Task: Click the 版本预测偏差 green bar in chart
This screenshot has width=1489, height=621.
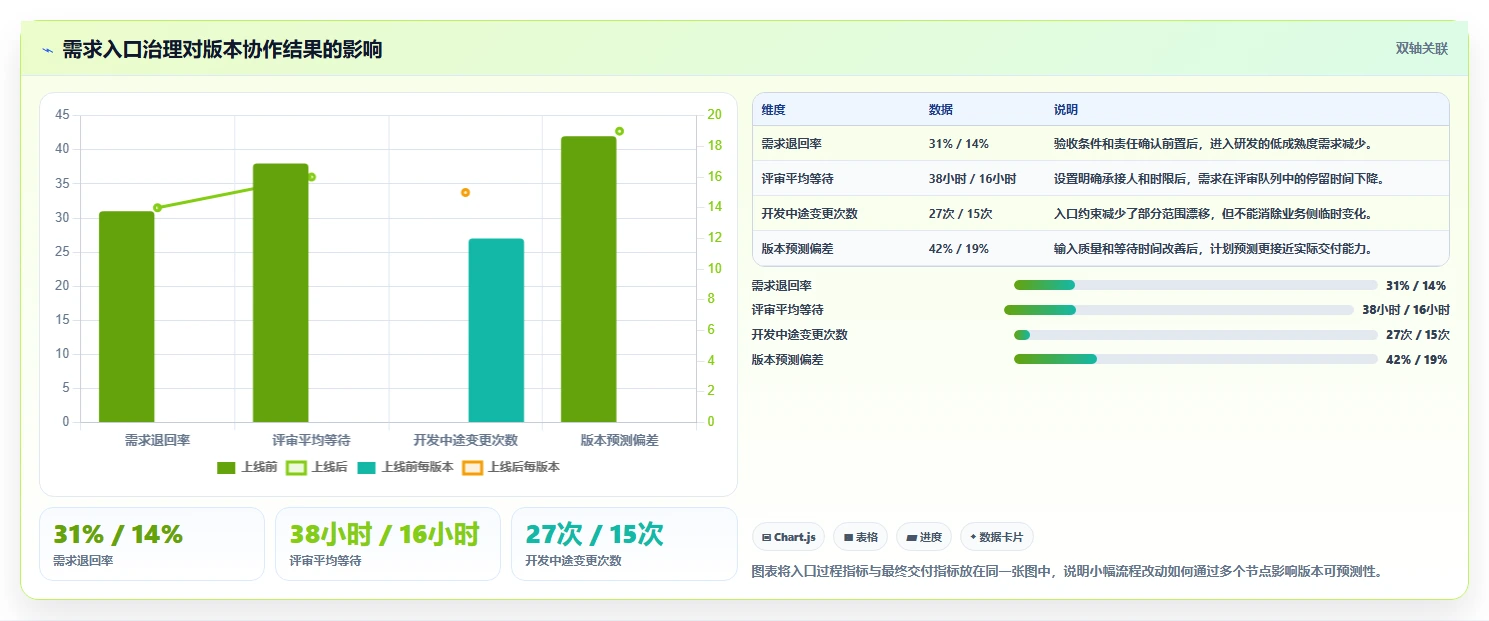Action: click(589, 279)
